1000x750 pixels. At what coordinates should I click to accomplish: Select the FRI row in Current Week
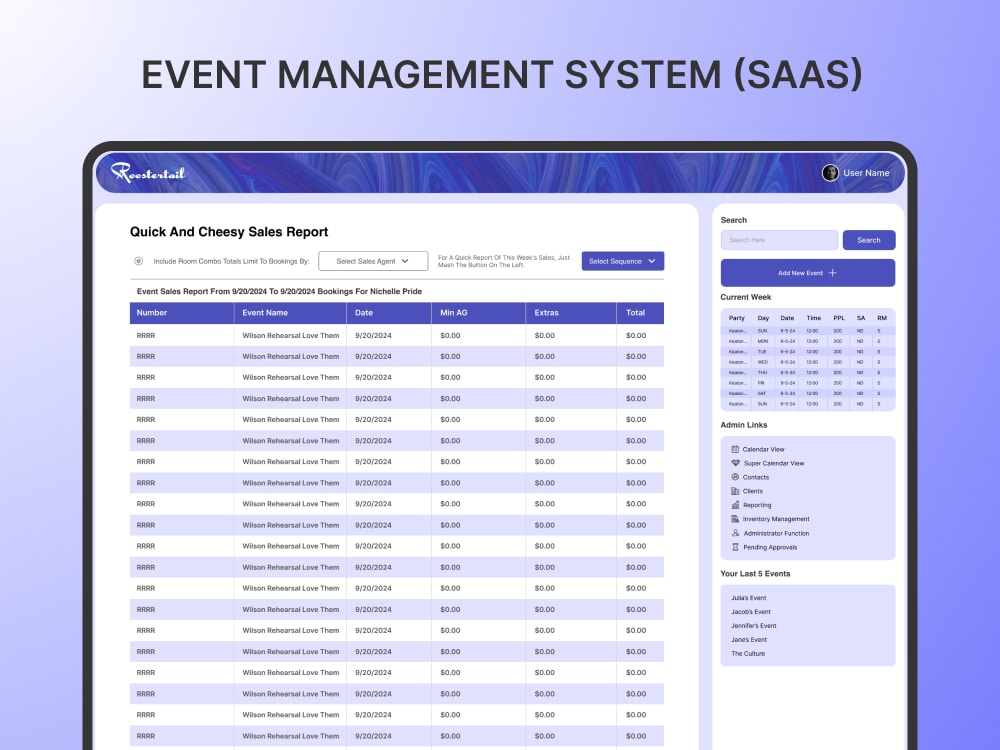pyautogui.click(x=808, y=383)
